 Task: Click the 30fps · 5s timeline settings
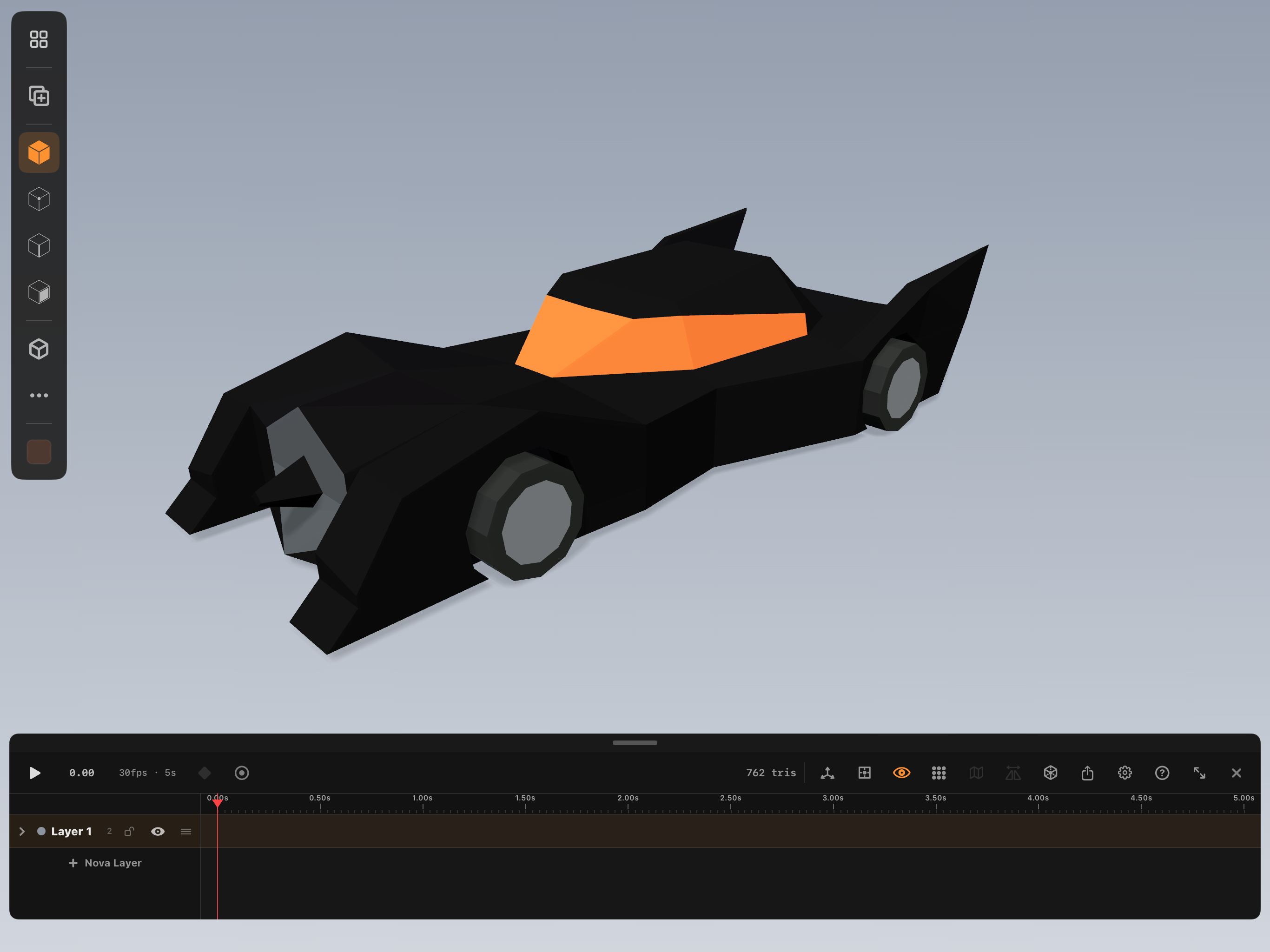[x=147, y=773]
